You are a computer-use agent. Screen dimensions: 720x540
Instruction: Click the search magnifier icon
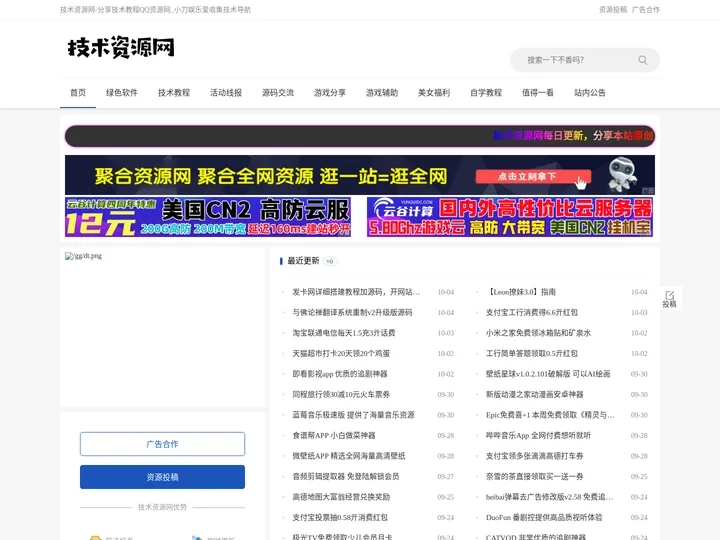(x=643, y=60)
